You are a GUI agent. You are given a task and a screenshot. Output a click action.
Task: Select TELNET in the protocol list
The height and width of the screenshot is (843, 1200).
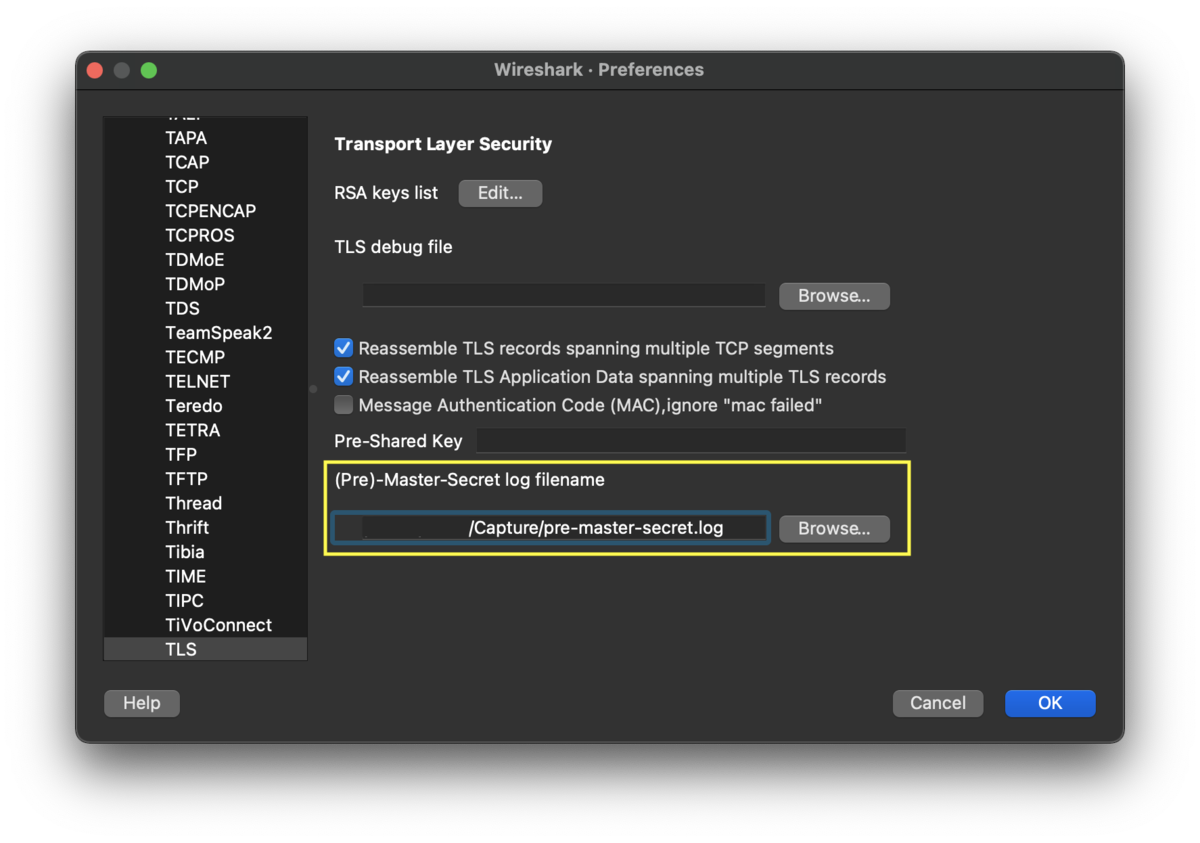[205, 381]
